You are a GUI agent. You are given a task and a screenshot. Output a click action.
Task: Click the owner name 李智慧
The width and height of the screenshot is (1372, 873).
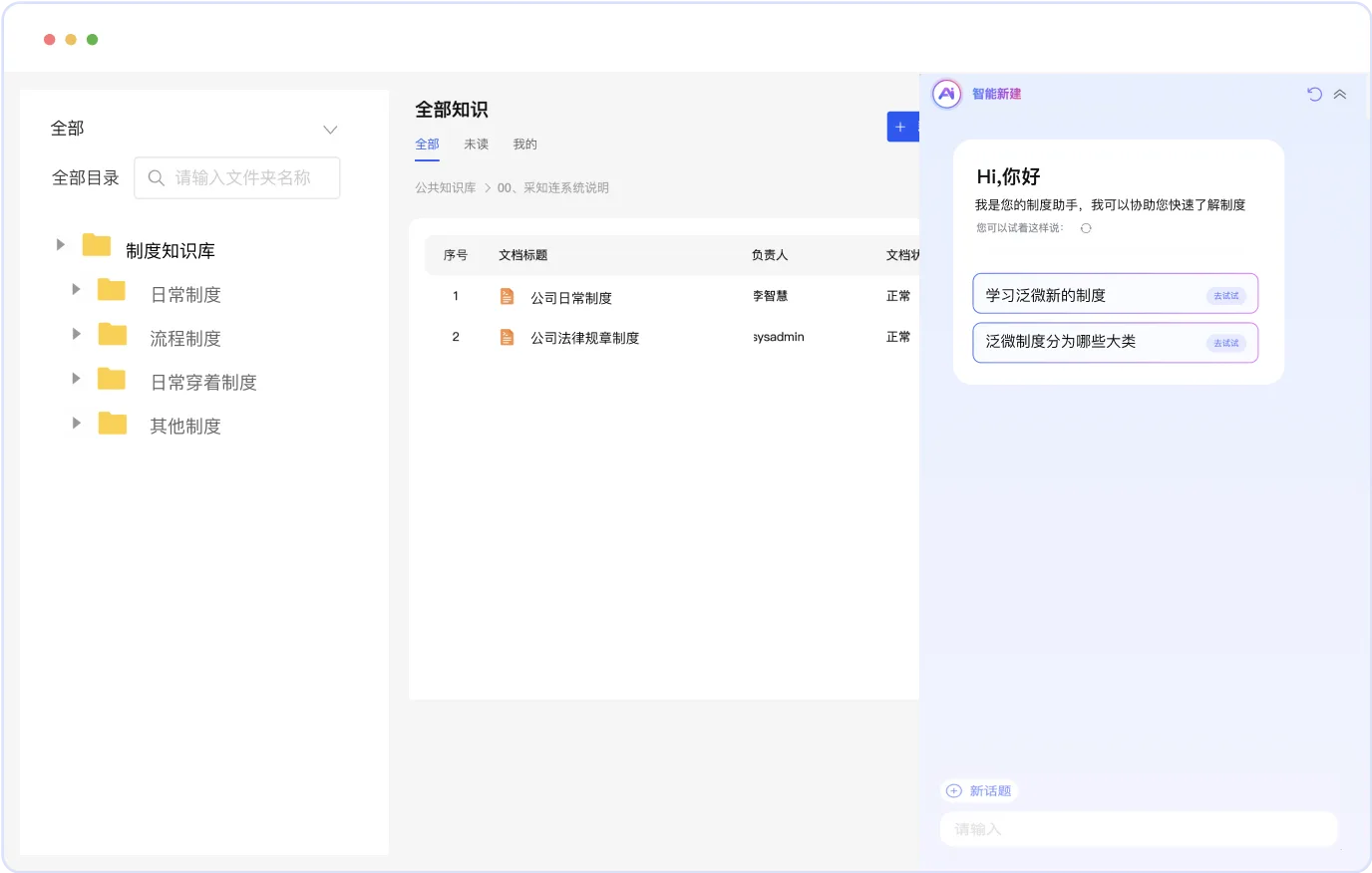(x=771, y=296)
